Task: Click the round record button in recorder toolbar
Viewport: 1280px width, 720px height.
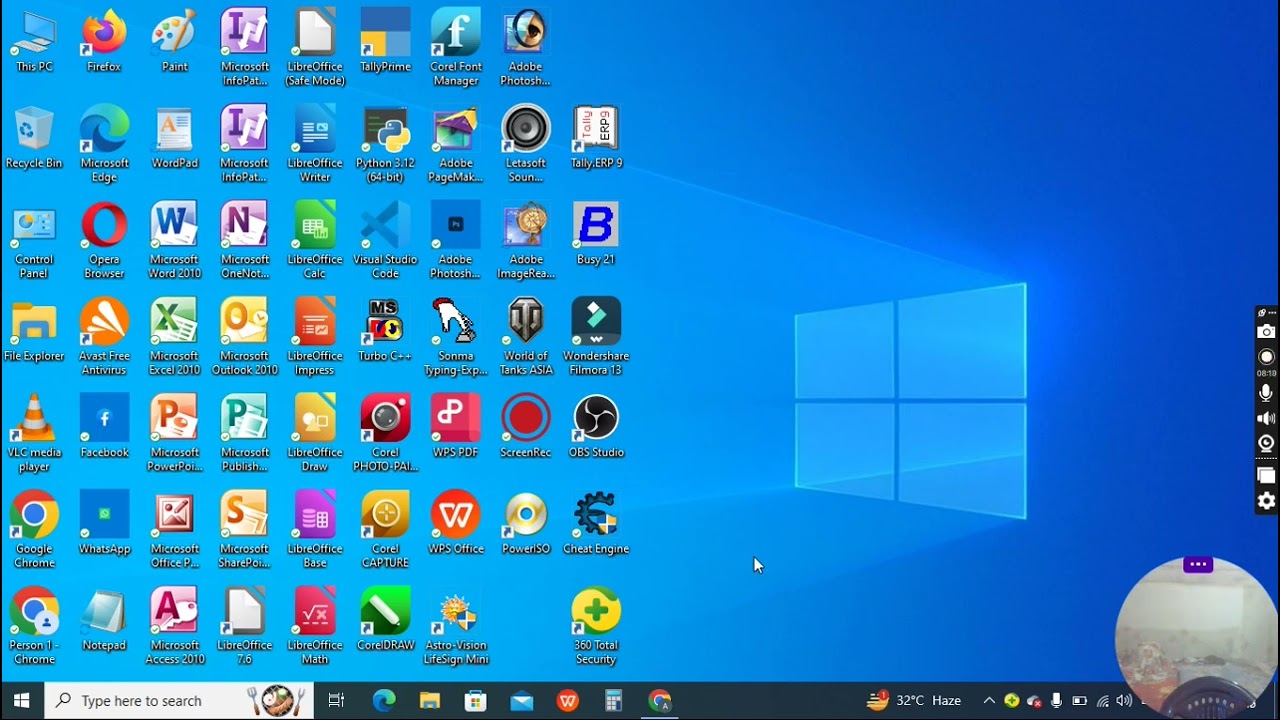Action: click(x=1266, y=357)
